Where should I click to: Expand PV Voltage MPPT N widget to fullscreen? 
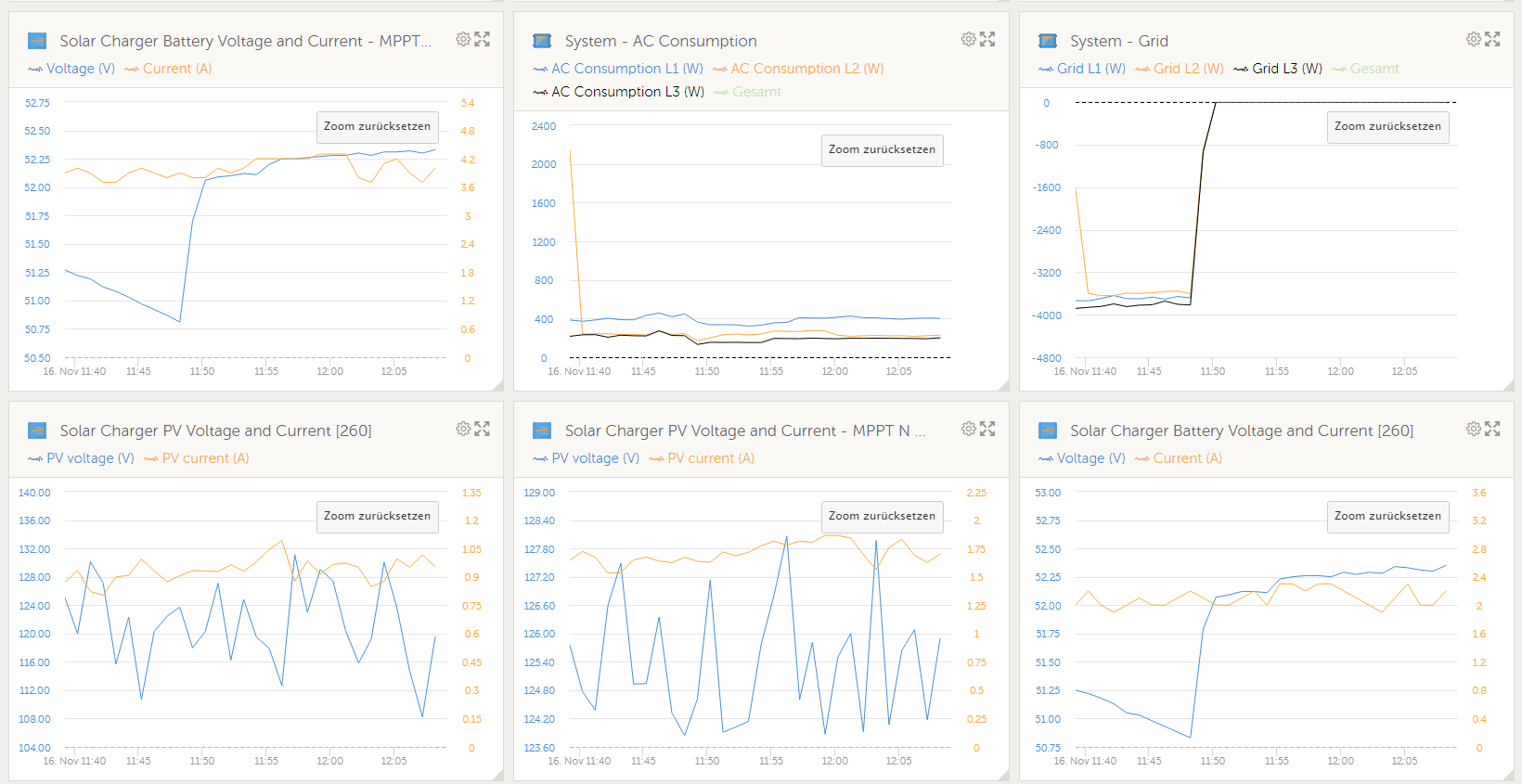point(987,429)
